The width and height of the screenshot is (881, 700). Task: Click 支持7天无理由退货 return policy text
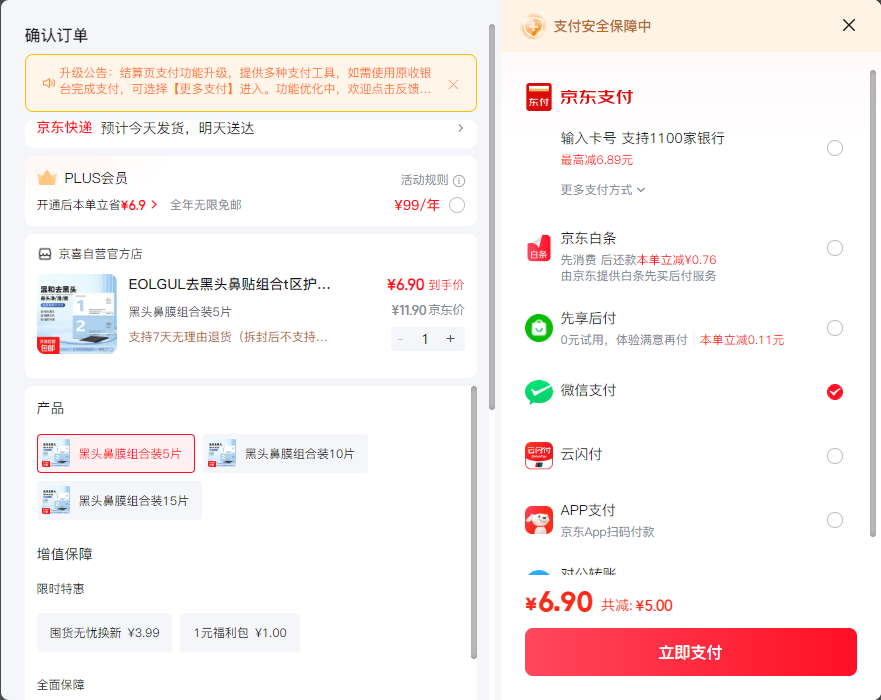[x=228, y=337]
